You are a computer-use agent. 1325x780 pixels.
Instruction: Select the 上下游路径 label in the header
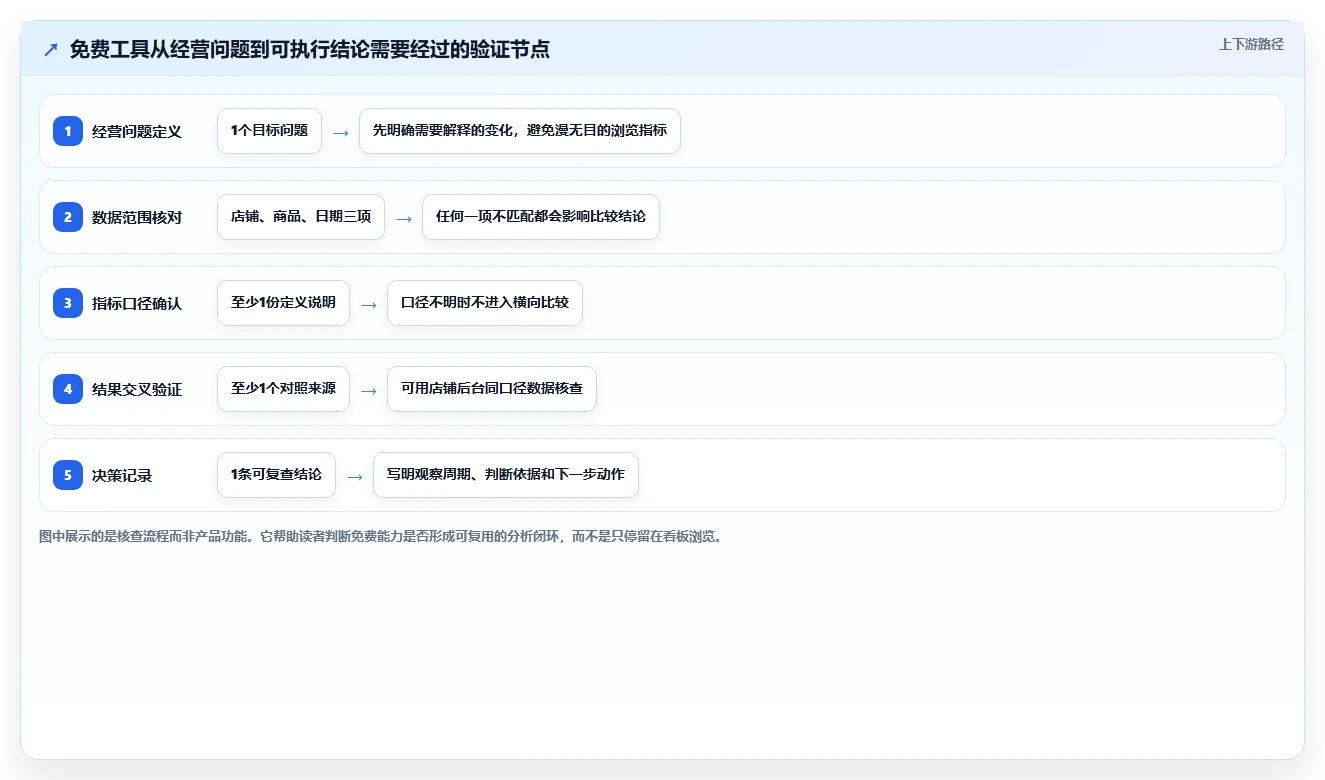1251,45
